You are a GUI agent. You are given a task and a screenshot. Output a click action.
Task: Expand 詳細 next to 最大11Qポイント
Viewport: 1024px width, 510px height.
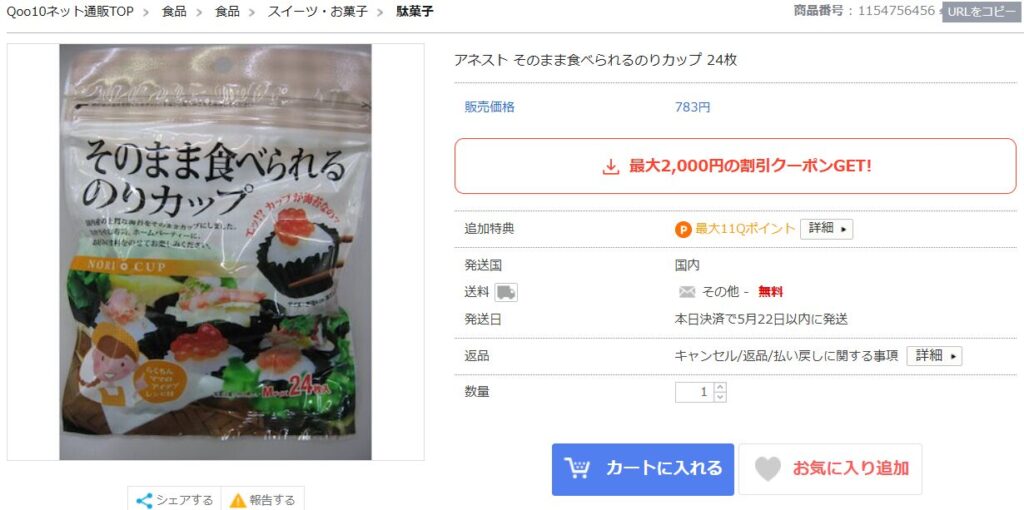(x=826, y=229)
